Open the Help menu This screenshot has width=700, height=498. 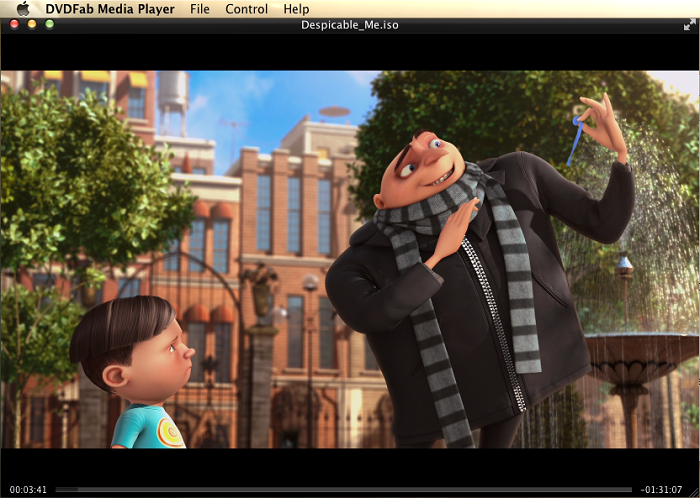pyautogui.click(x=296, y=9)
